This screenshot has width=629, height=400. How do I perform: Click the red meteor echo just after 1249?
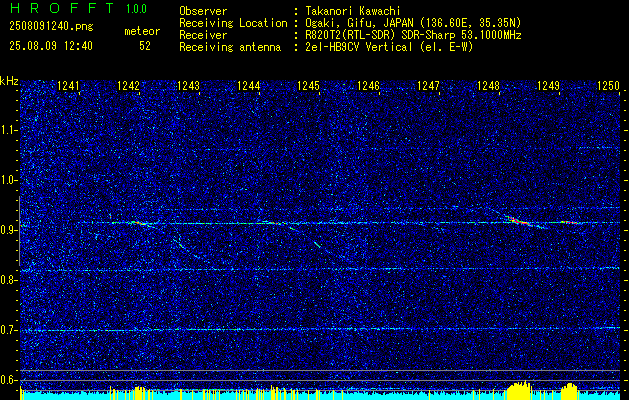[x=569, y=222]
